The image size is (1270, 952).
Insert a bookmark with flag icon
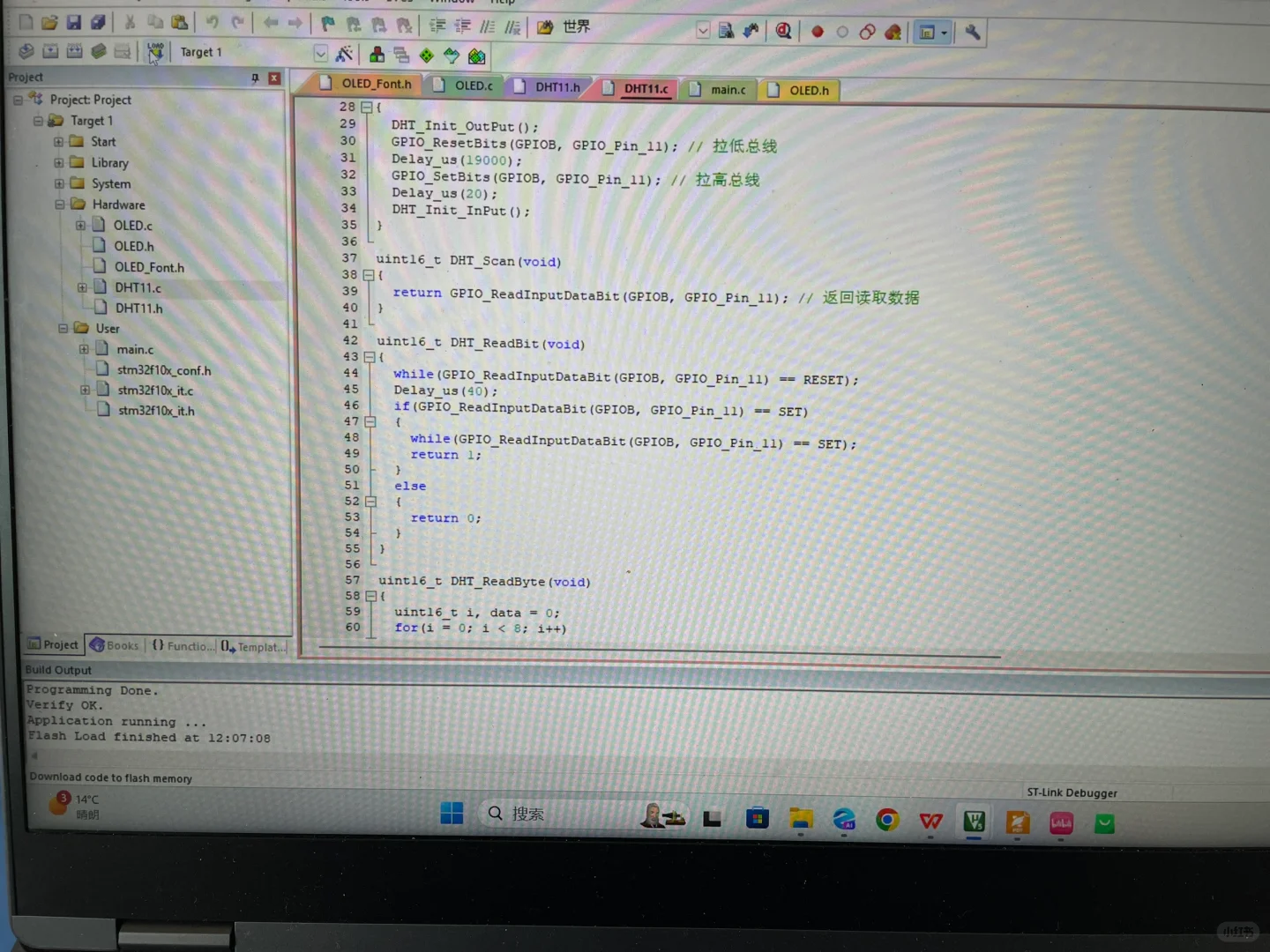[328, 24]
